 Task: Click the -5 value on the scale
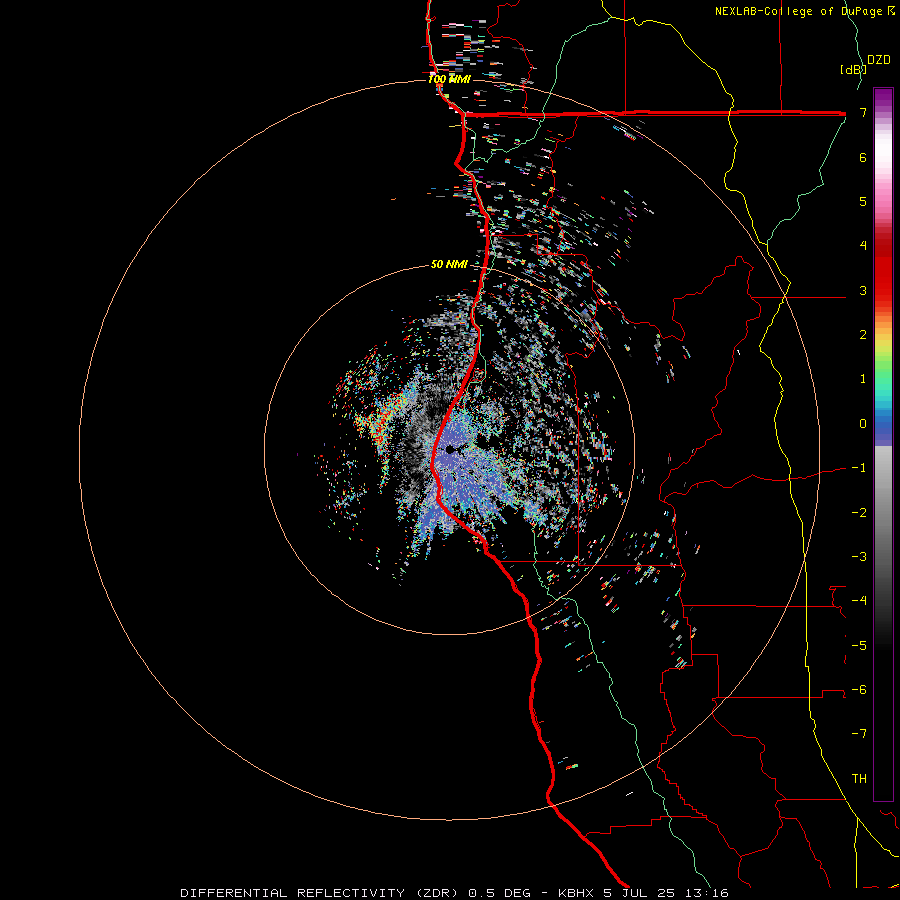(859, 646)
